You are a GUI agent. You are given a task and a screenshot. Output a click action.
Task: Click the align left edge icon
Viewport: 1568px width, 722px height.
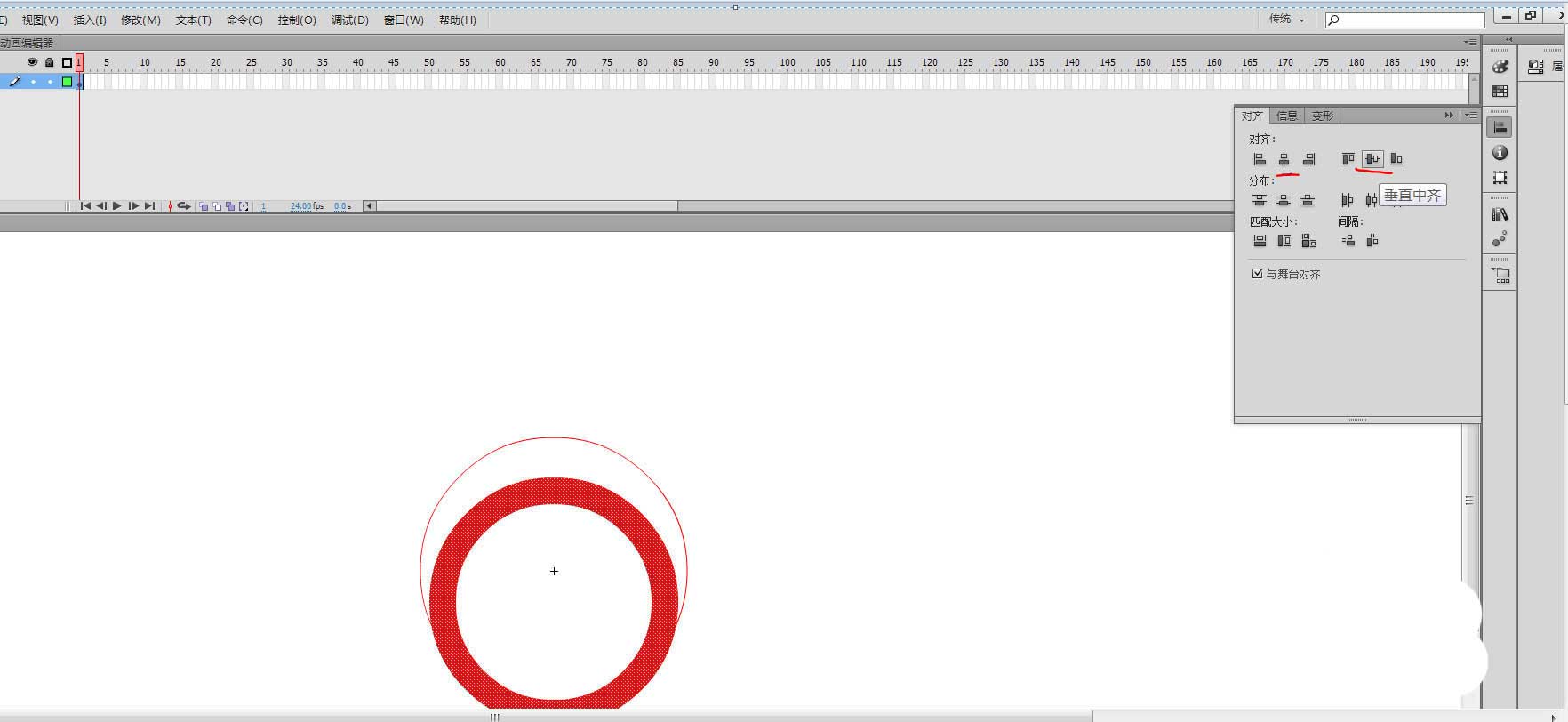1260,159
